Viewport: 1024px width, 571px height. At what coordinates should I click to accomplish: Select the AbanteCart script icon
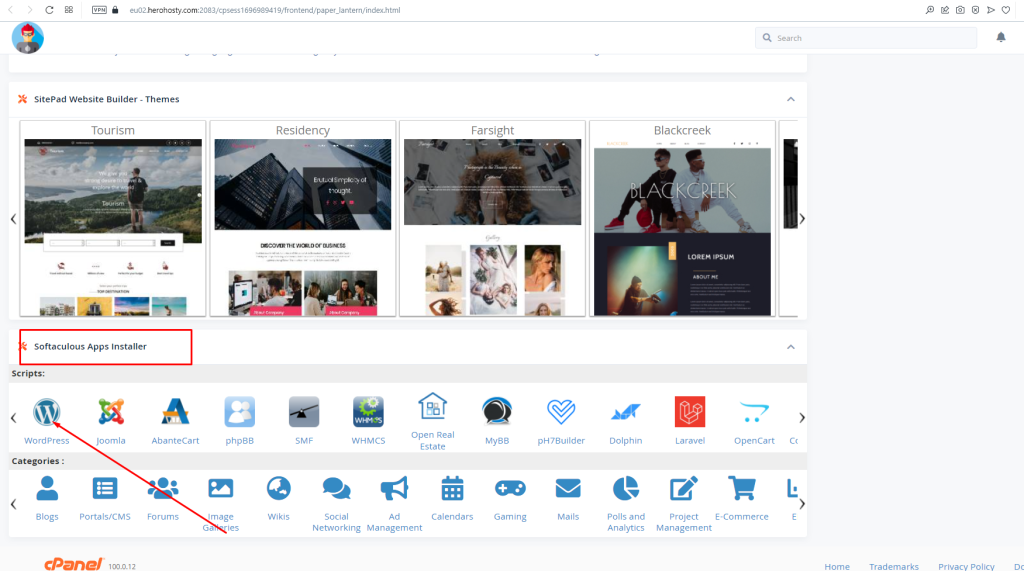pos(175,412)
